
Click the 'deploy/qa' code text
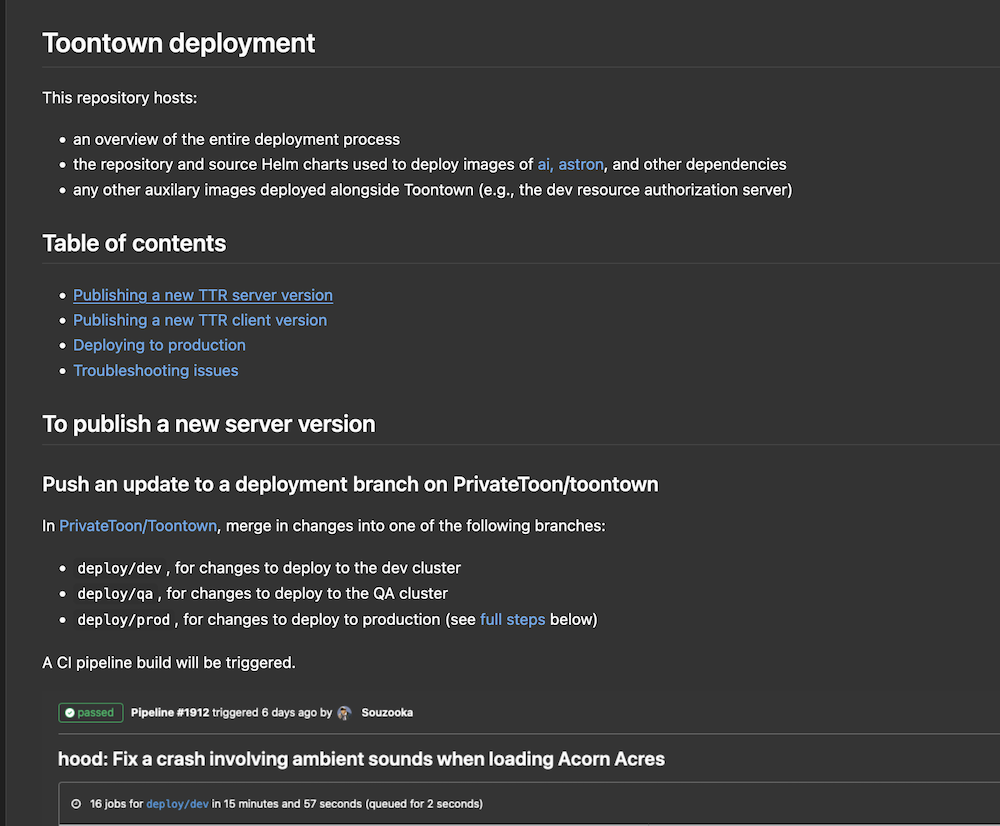(115, 594)
